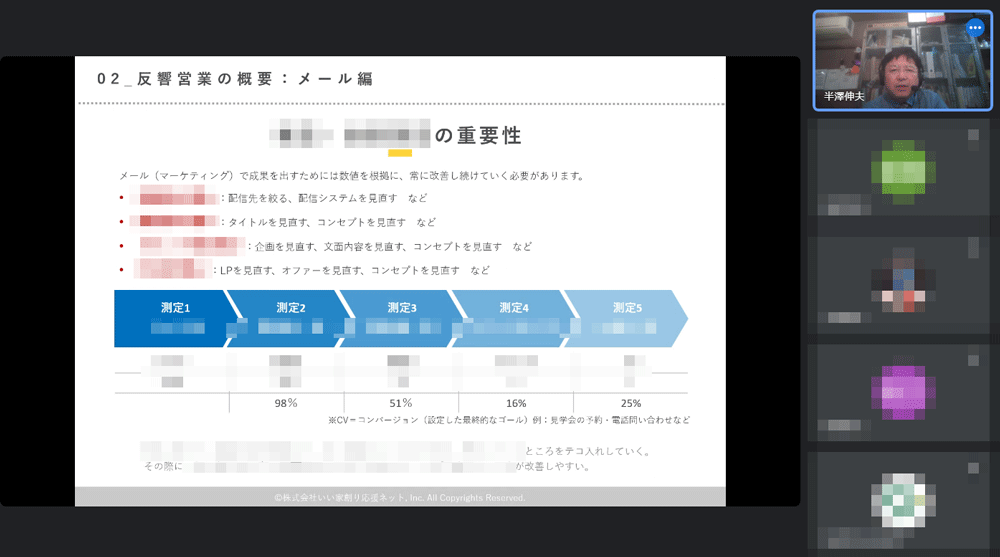Click the 51% value on the slide
This screenshot has width=1000, height=557.
(x=400, y=403)
